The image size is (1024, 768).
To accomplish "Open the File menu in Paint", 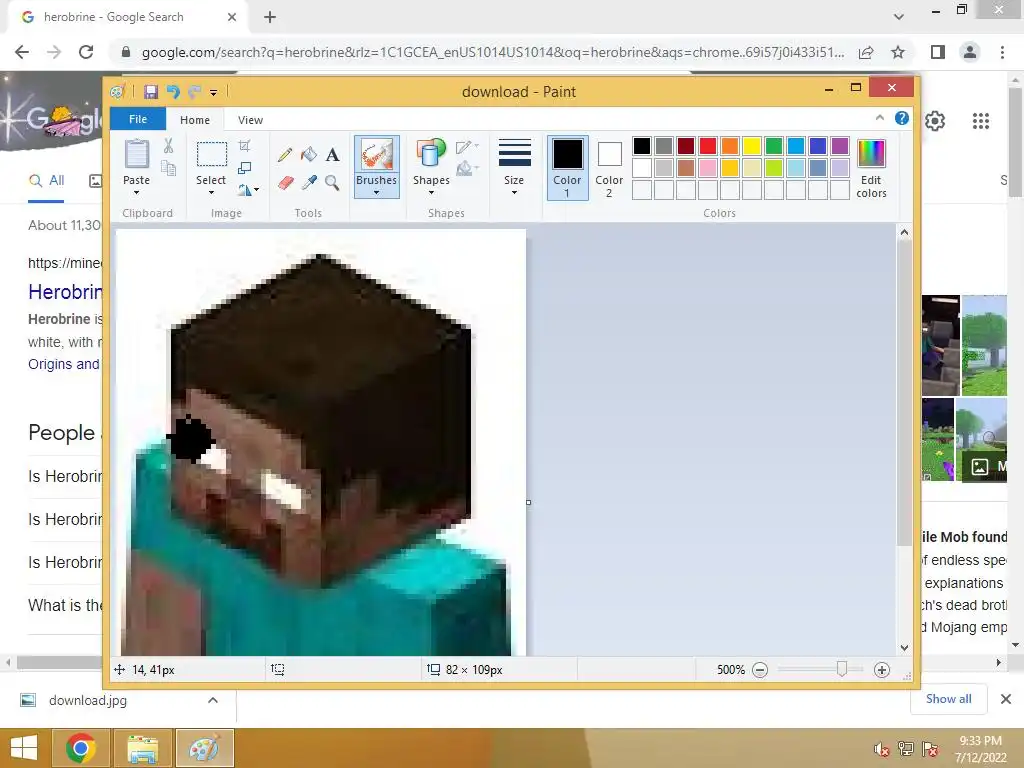I will (138, 120).
